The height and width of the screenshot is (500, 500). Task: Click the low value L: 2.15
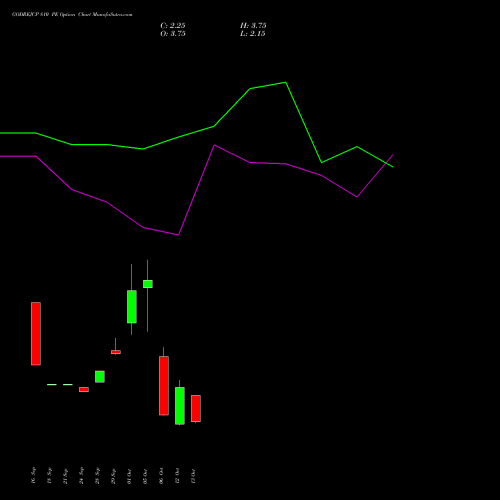(x=253, y=34)
